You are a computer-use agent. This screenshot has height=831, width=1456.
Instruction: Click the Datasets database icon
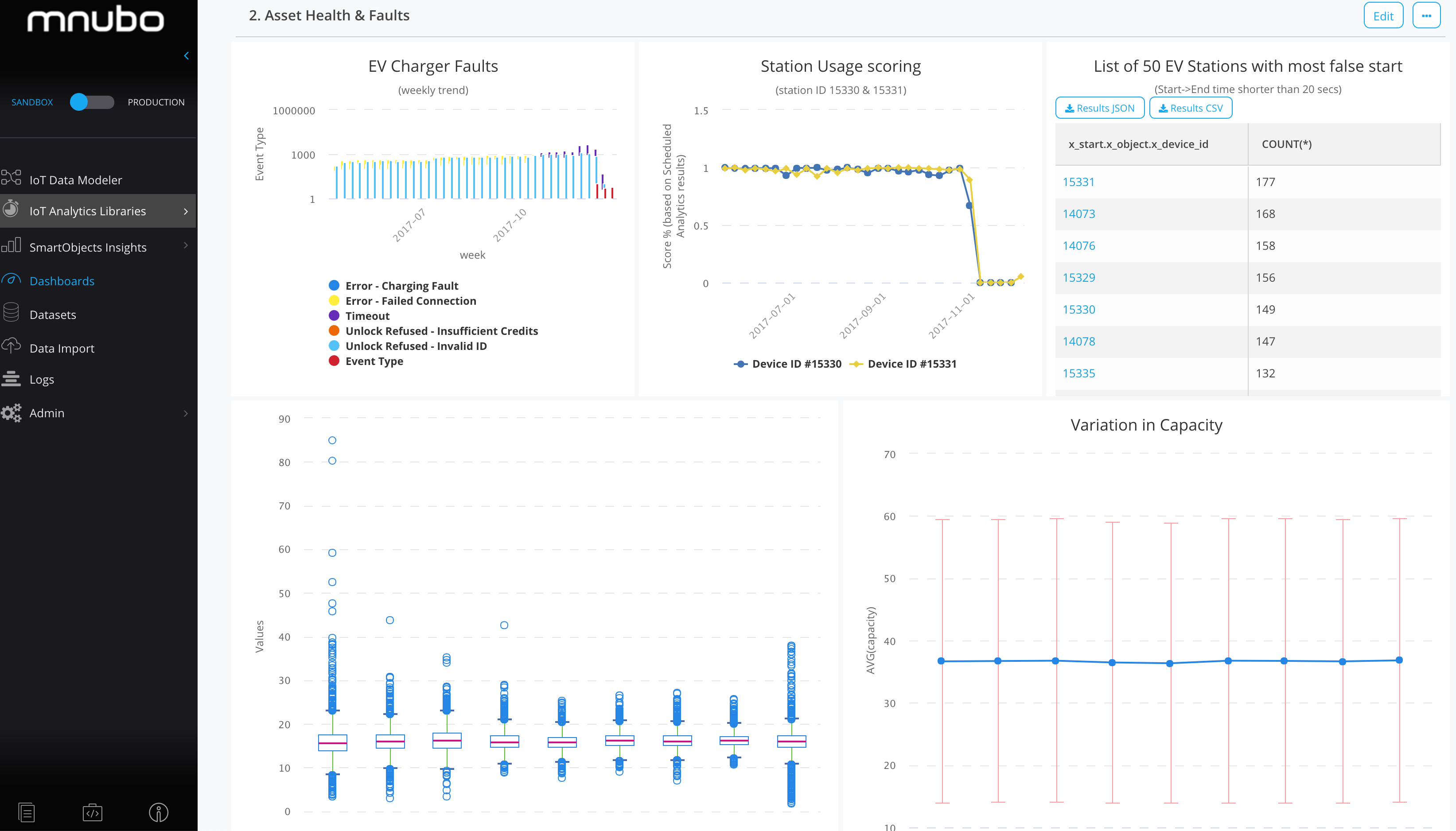[x=12, y=313]
